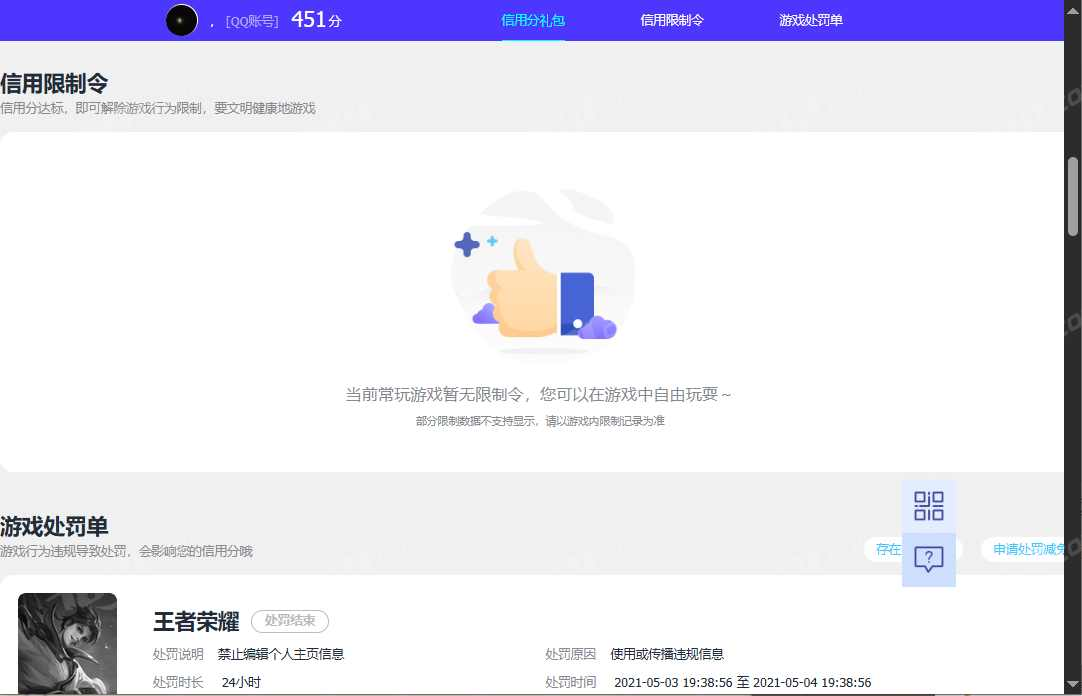
Task: Click the 王者荣耀 game title
Action: point(196,622)
